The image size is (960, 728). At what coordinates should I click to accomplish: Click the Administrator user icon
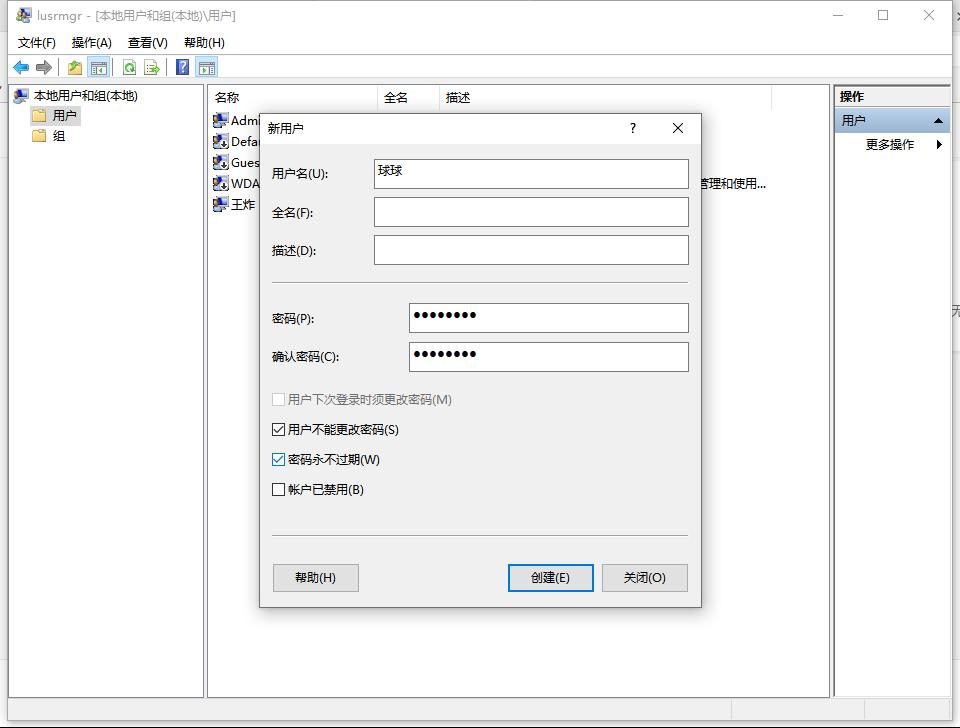pyautogui.click(x=220, y=120)
